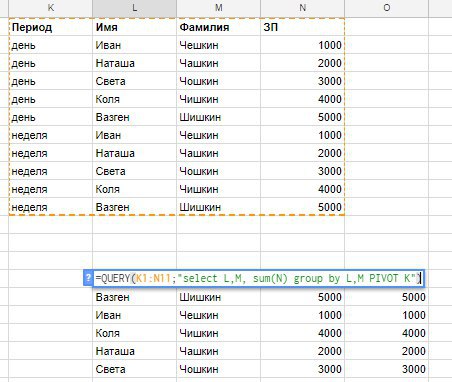Click the 'Имя' header cell
452x382 pixels.
point(135,27)
